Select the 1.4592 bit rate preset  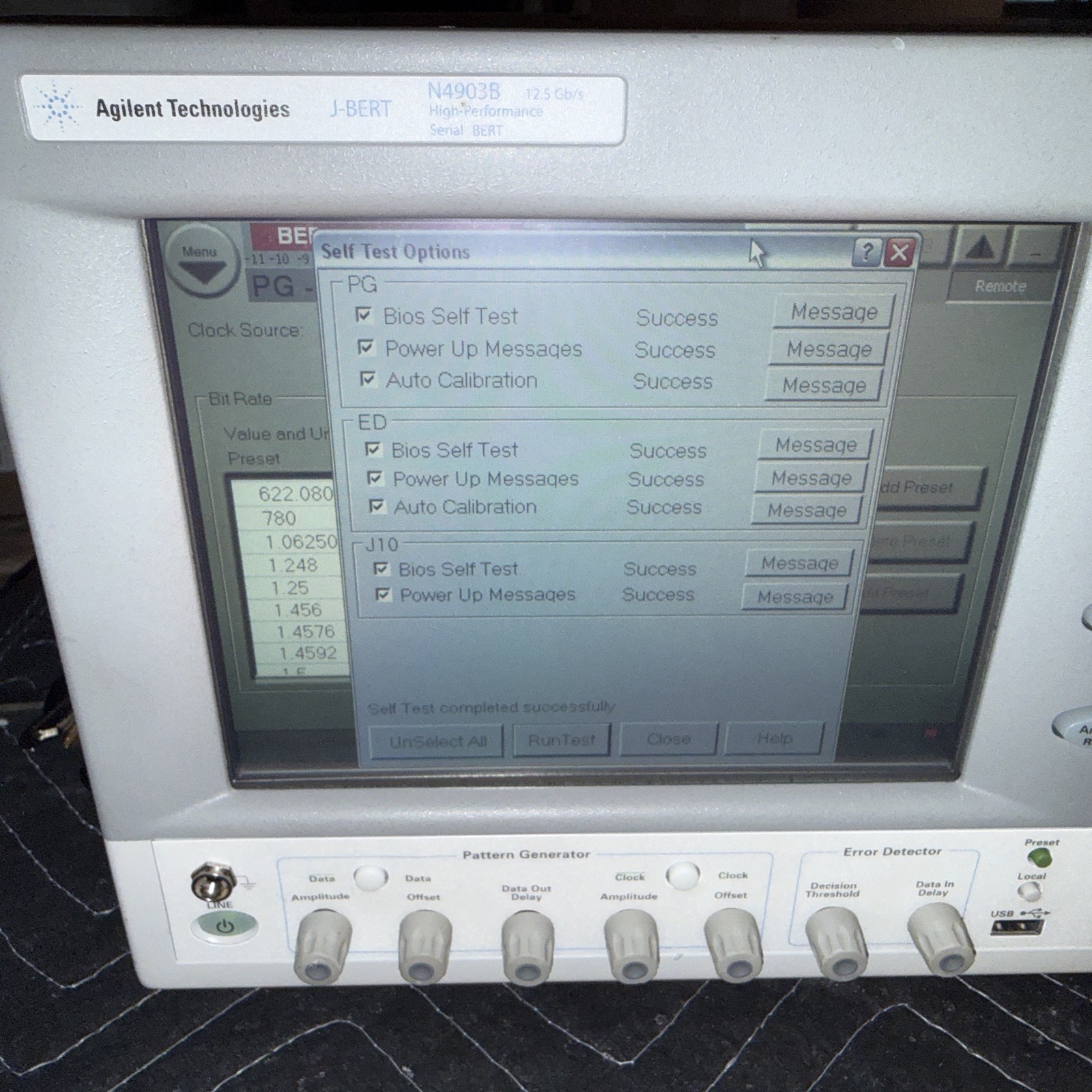tap(308, 652)
